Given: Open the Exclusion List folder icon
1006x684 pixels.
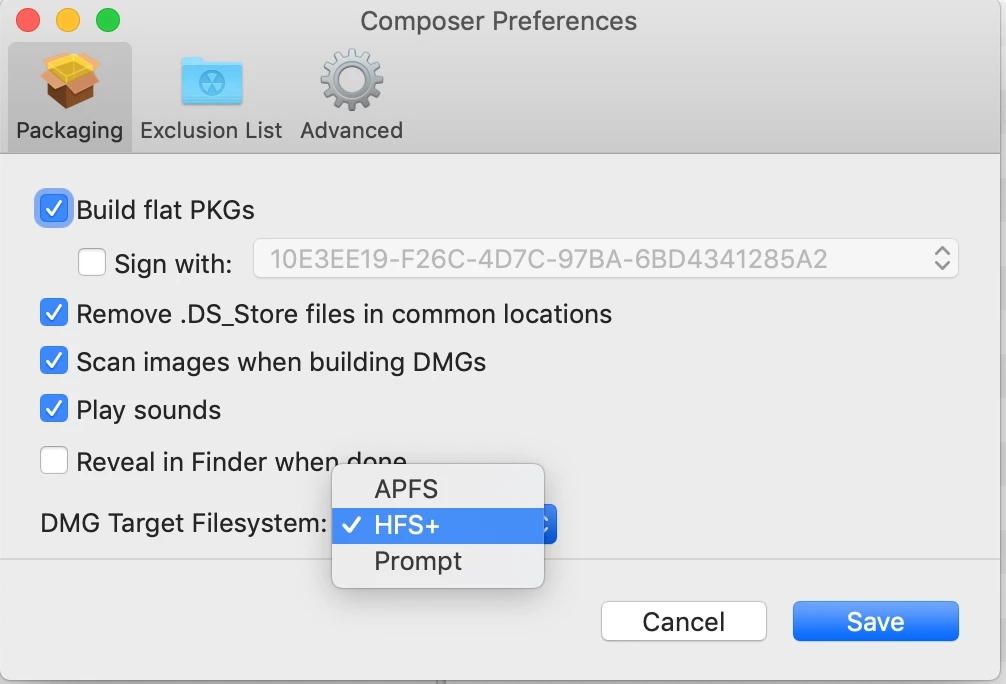Looking at the screenshot, I should tap(212, 81).
